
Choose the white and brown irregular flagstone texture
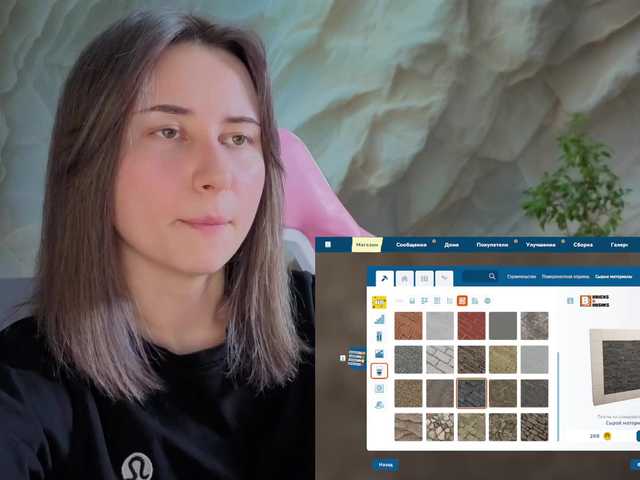[440, 427]
